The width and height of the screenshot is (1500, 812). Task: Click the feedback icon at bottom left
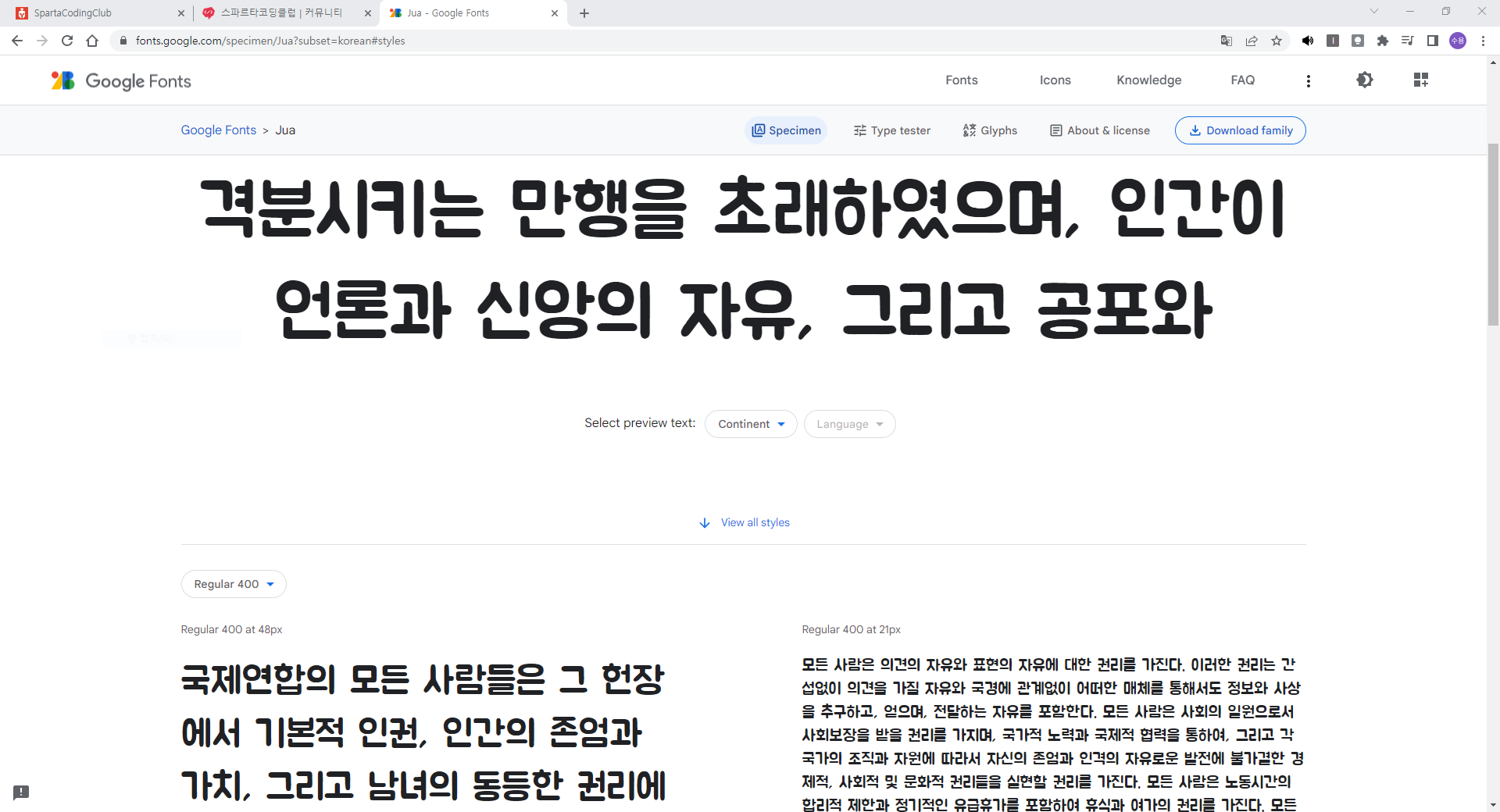click(21, 792)
